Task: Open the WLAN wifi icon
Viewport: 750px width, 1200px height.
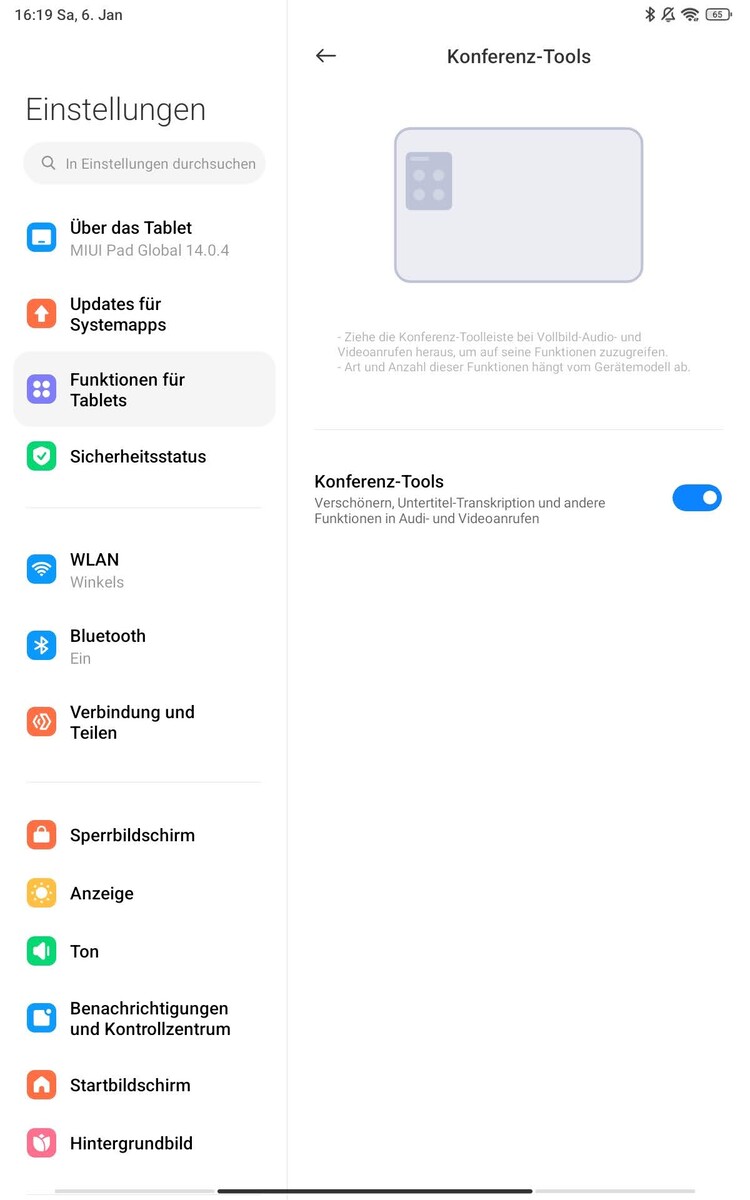Action: point(41,570)
